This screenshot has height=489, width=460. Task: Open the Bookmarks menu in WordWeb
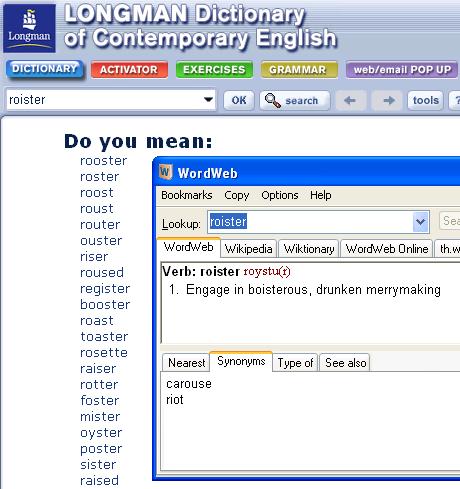(187, 195)
